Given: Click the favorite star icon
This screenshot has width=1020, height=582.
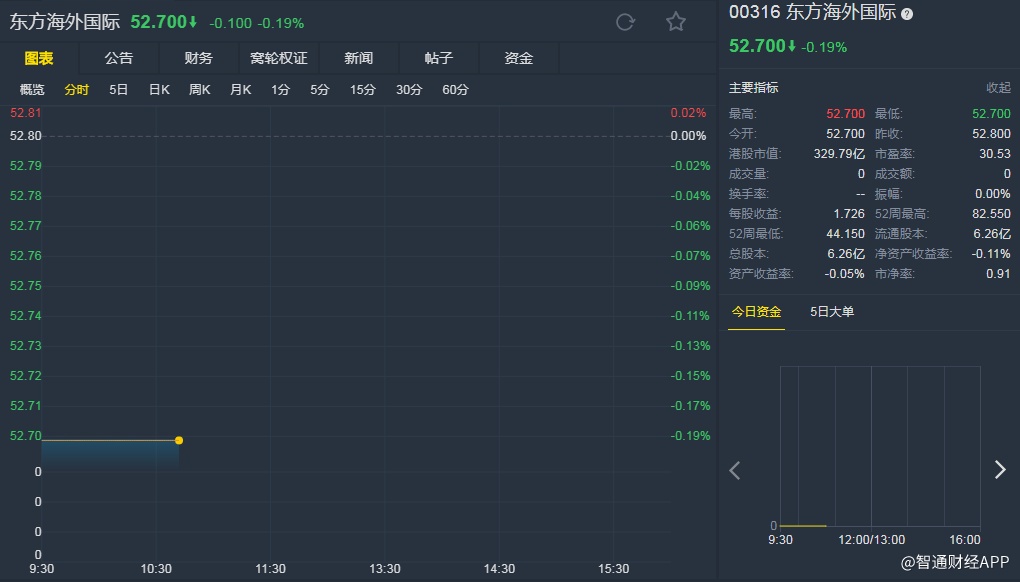Looking at the screenshot, I should [676, 22].
